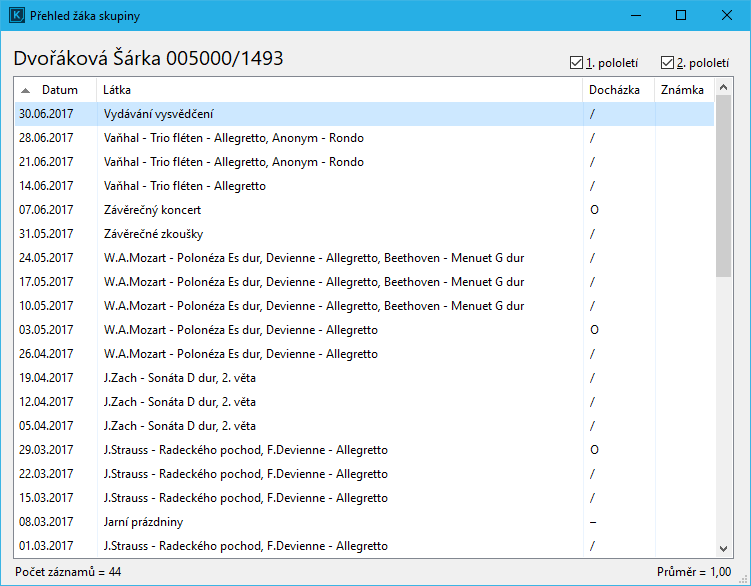The height and width of the screenshot is (586, 751).
Task: Click the K application icon in title bar
Action: (16, 15)
